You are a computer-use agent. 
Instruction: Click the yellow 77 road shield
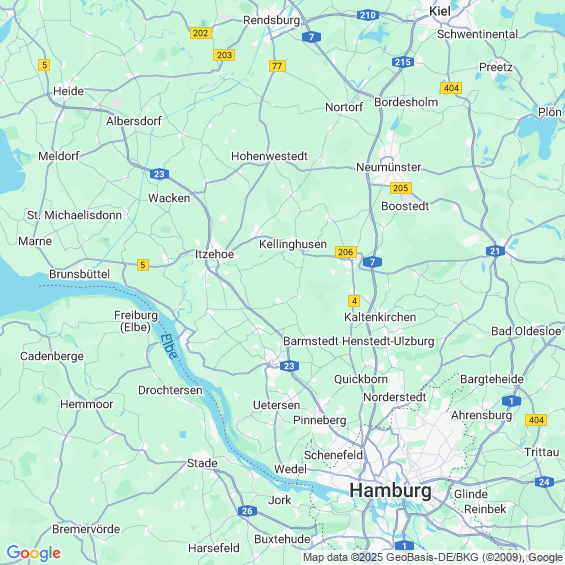277,66
